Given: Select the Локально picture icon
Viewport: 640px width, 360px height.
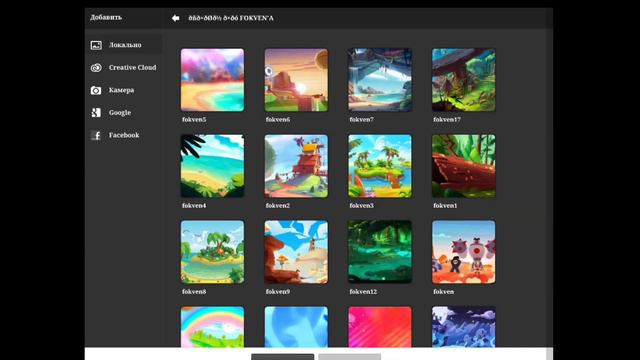Looking at the screenshot, I should point(96,45).
